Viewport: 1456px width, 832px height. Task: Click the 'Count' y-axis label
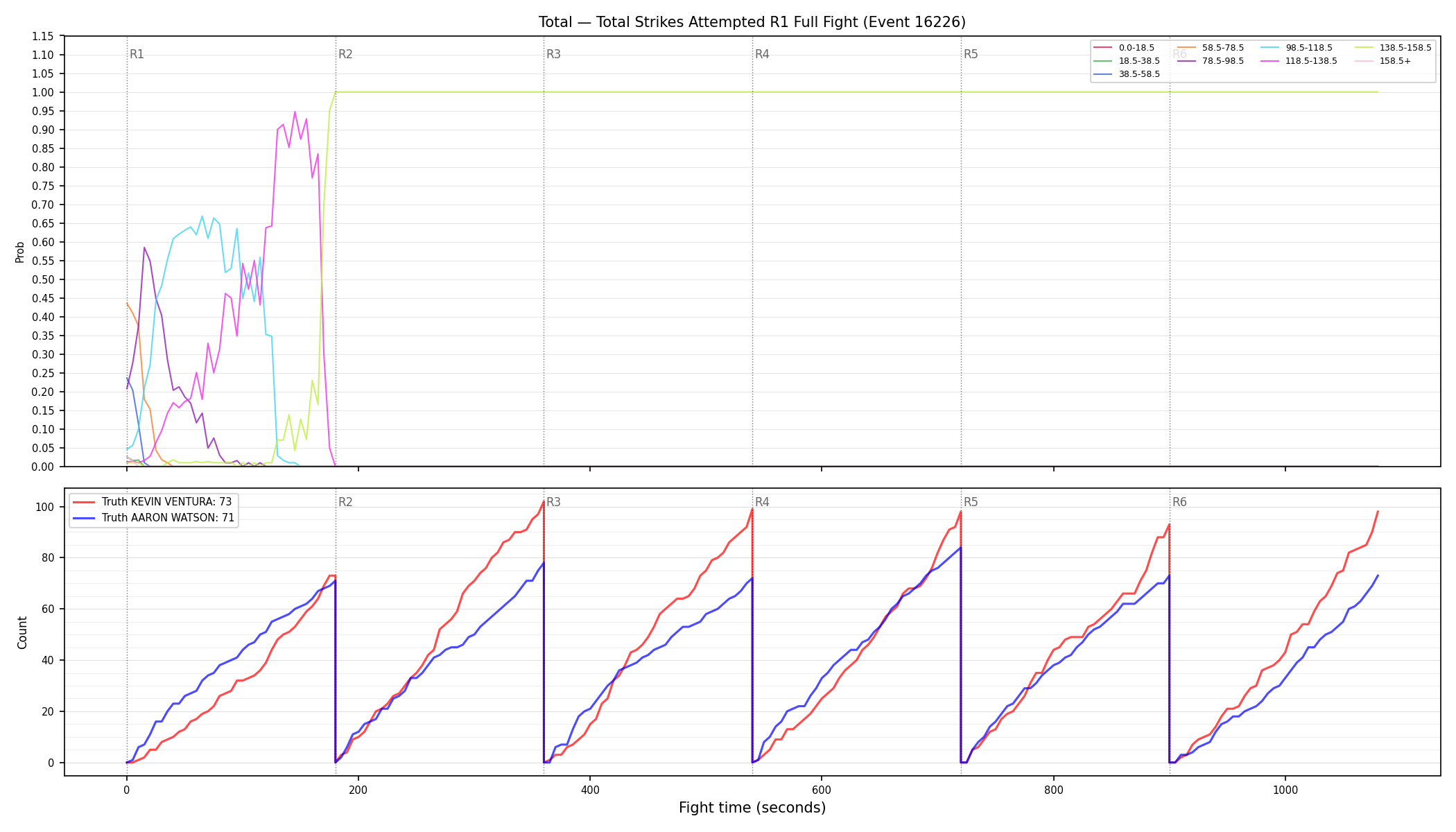pyautogui.click(x=22, y=632)
